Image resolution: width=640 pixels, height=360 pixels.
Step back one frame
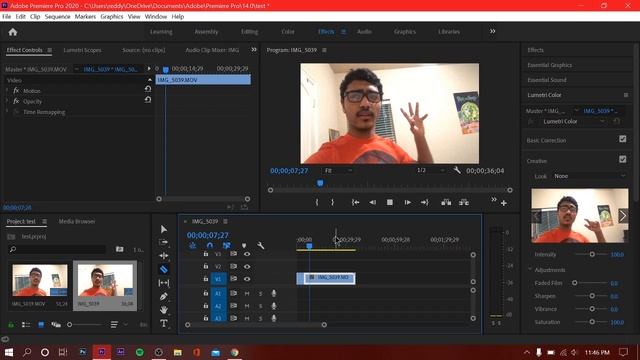coord(373,202)
